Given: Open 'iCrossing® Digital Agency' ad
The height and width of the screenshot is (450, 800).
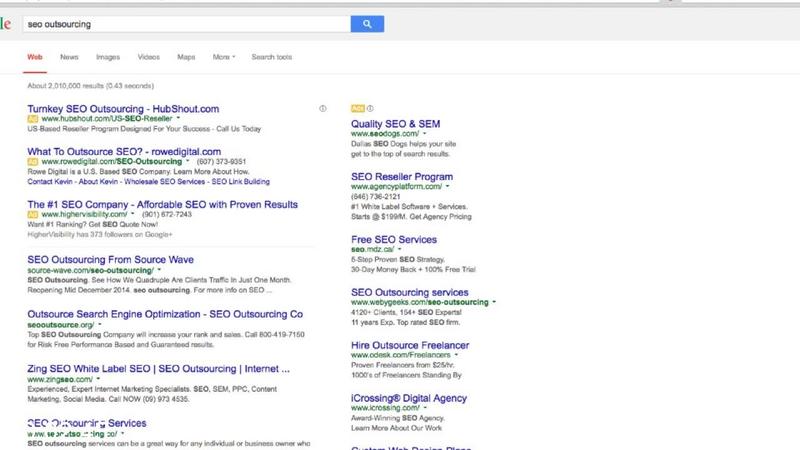Looking at the screenshot, I should click(x=409, y=398).
